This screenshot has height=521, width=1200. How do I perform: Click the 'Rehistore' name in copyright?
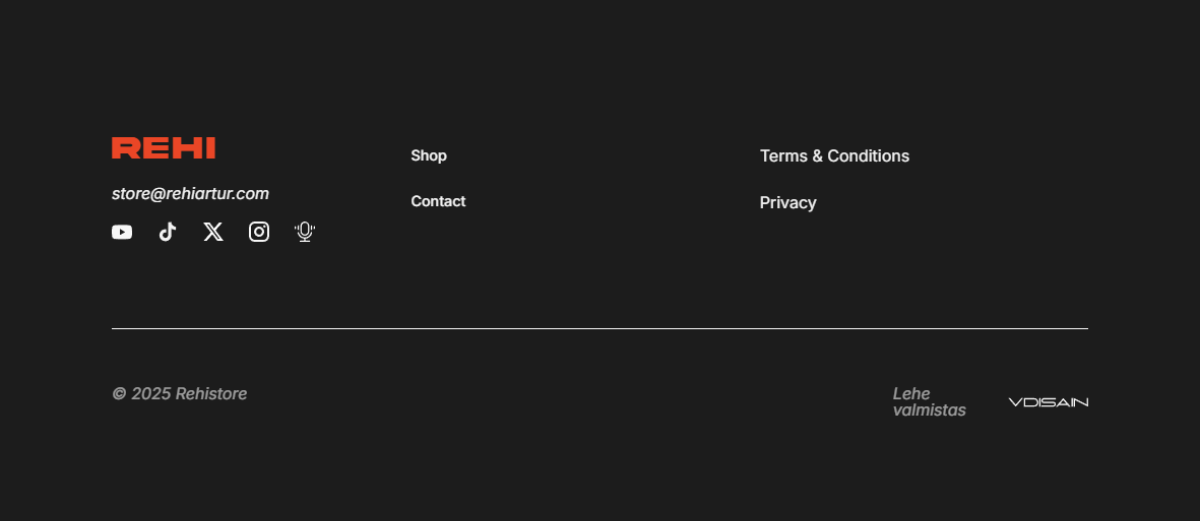click(211, 394)
